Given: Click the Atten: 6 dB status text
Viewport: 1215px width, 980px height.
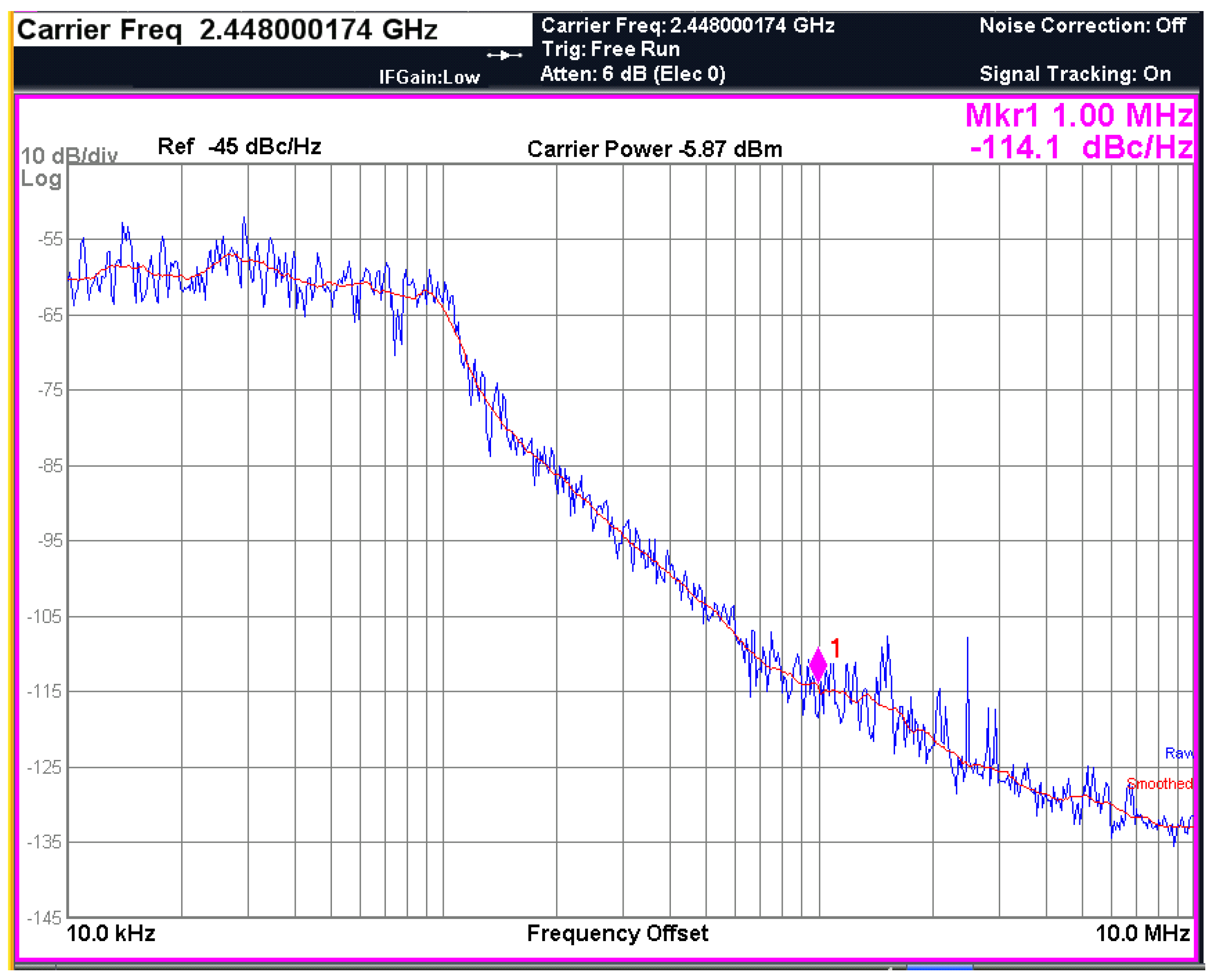Looking at the screenshot, I should tap(632, 75).
